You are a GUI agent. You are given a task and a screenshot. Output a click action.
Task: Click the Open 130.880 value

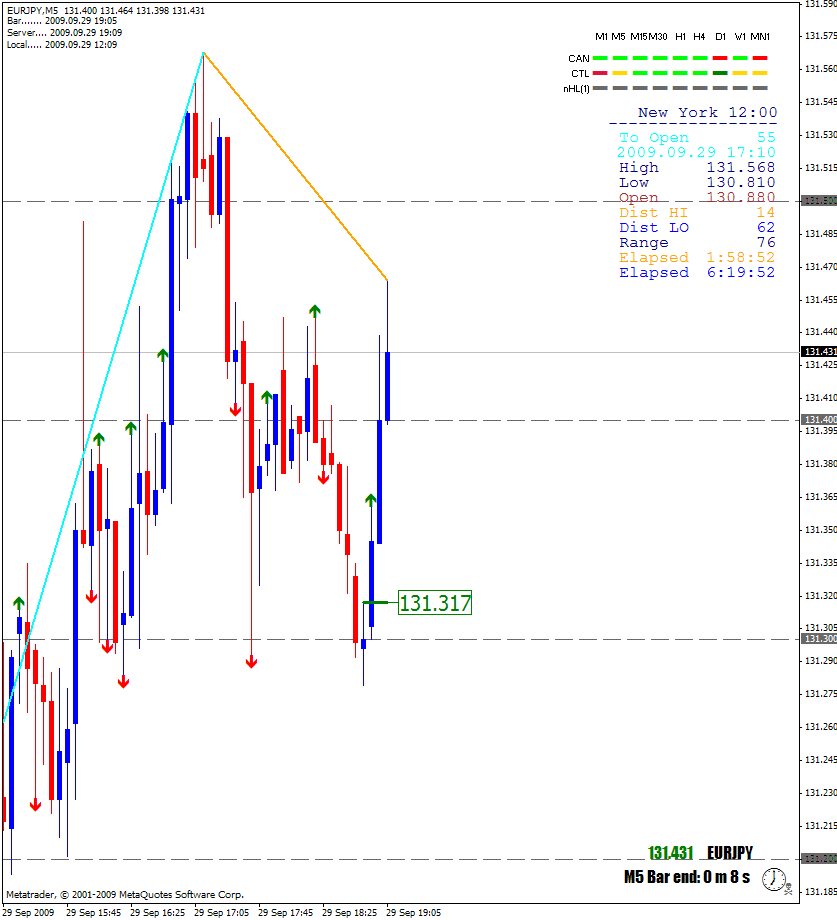[x=740, y=197]
